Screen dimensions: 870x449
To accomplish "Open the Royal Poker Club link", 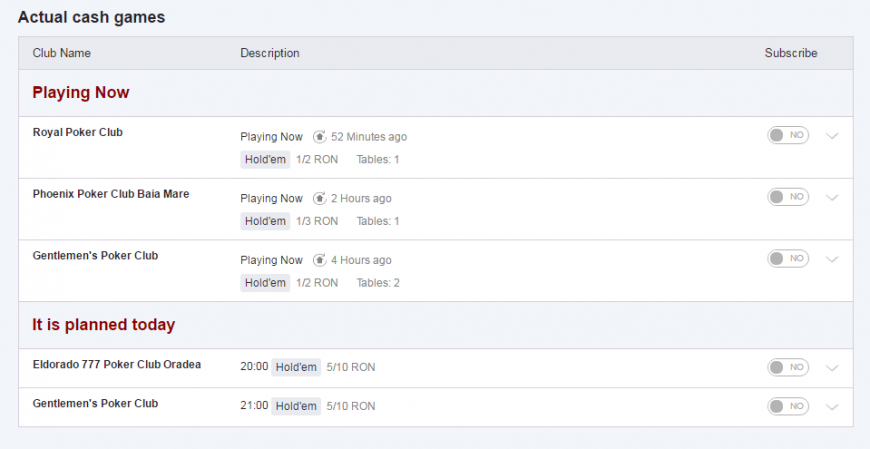I will [78, 132].
